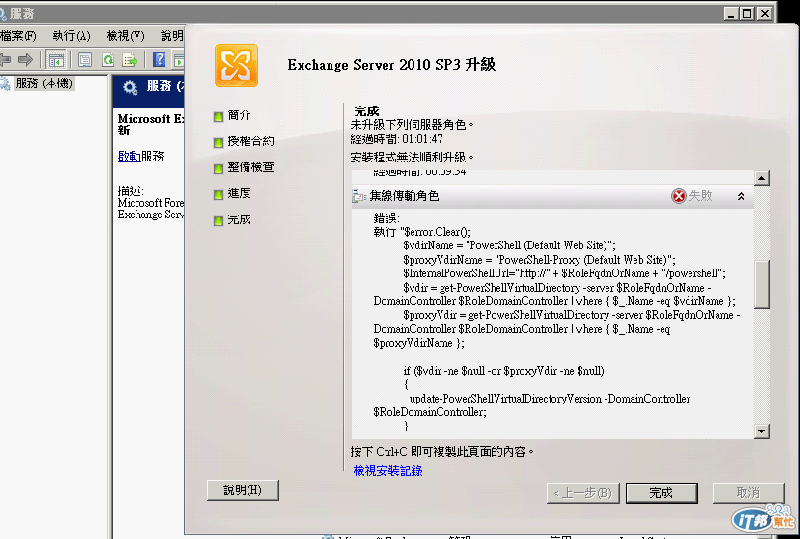Image resolution: width=800 pixels, height=539 pixels.
Task: Click the Exchange Server orange logo
Action: [236, 65]
